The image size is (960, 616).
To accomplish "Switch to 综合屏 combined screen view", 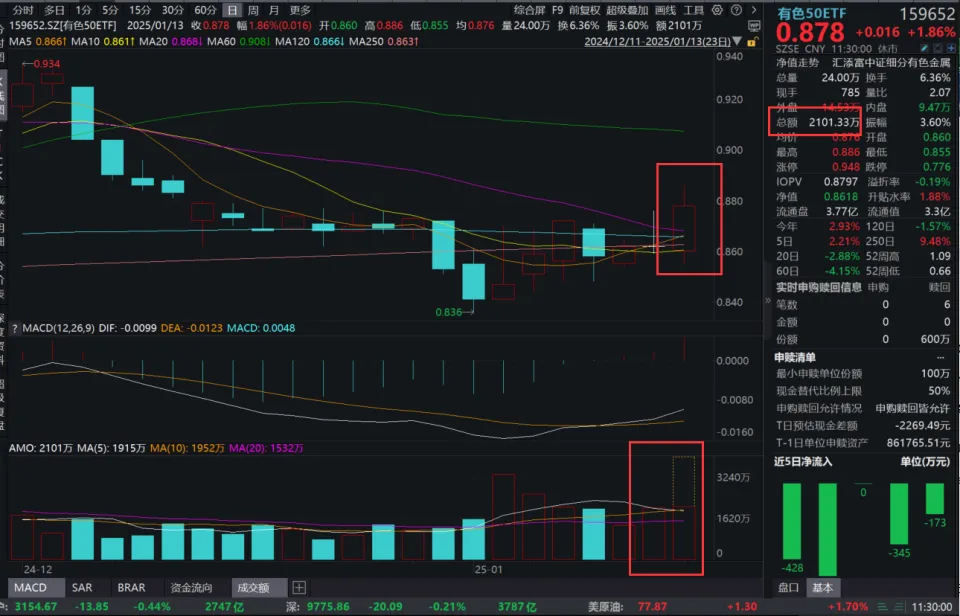I will click(528, 10).
